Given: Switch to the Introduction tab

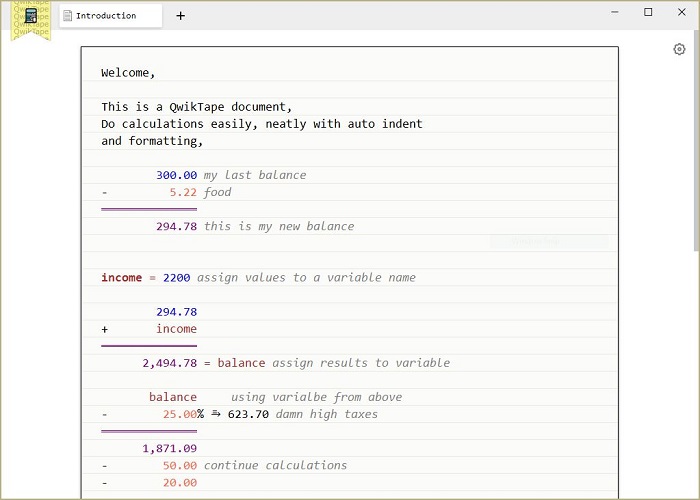Looking at the screenshot, I should point(111,16).
